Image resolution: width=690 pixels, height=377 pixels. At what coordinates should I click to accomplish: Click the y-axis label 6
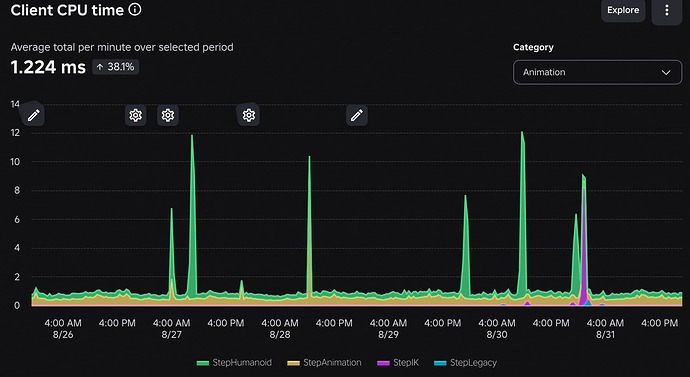17,220
